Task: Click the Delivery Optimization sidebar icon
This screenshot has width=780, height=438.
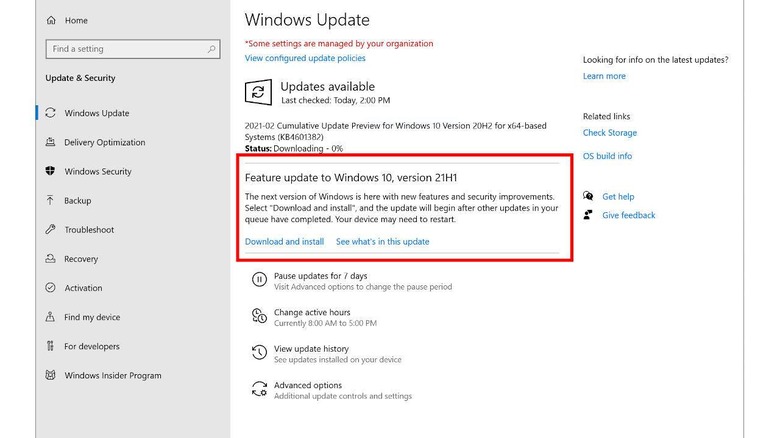Action: [50, 142]
